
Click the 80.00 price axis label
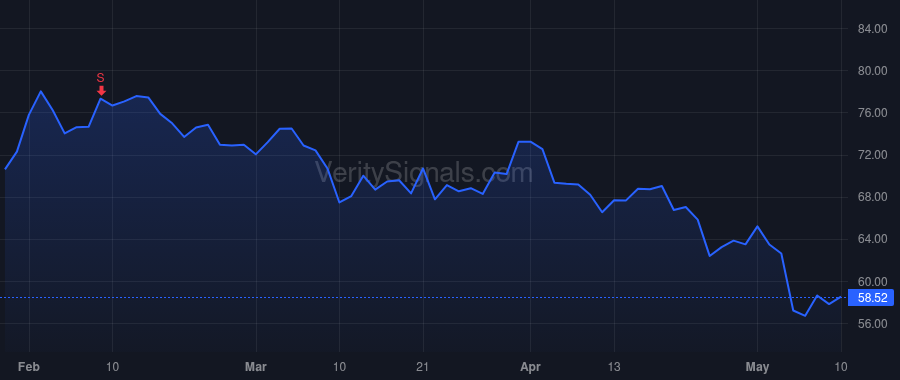point(872,71)
